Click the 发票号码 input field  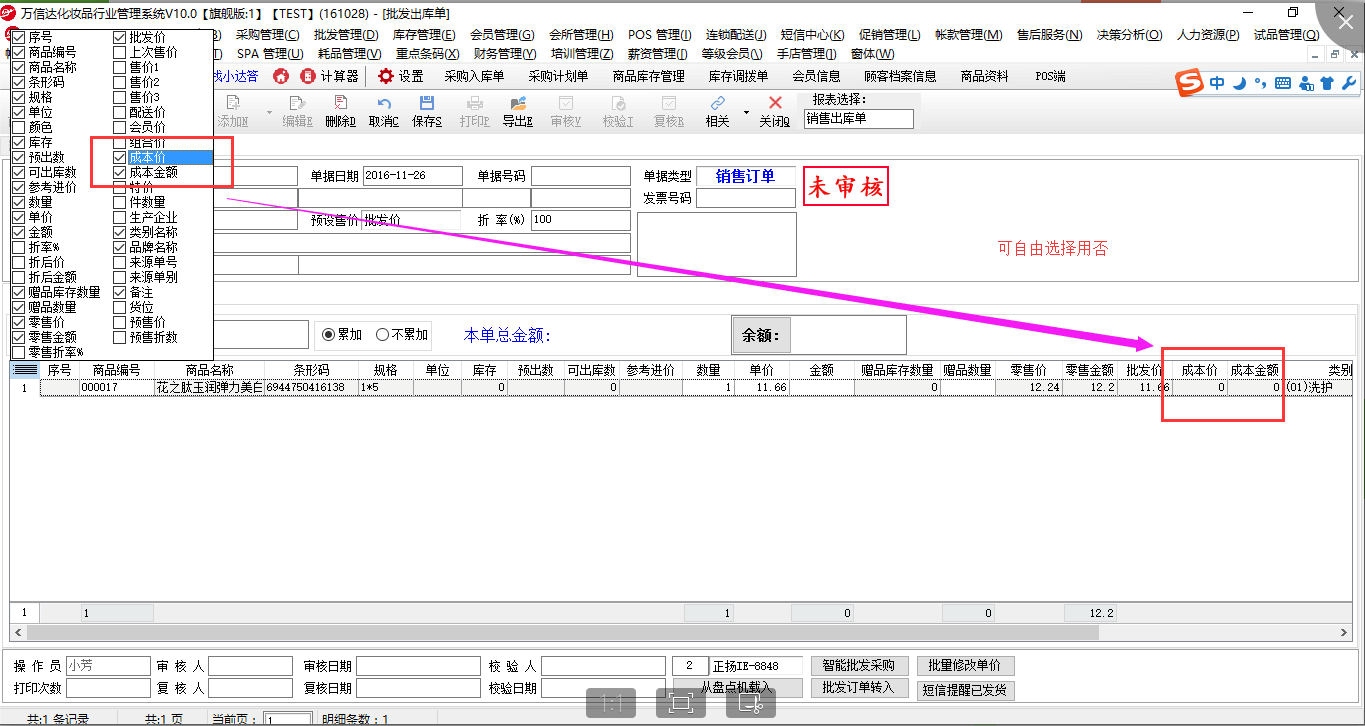click(746, 198)
